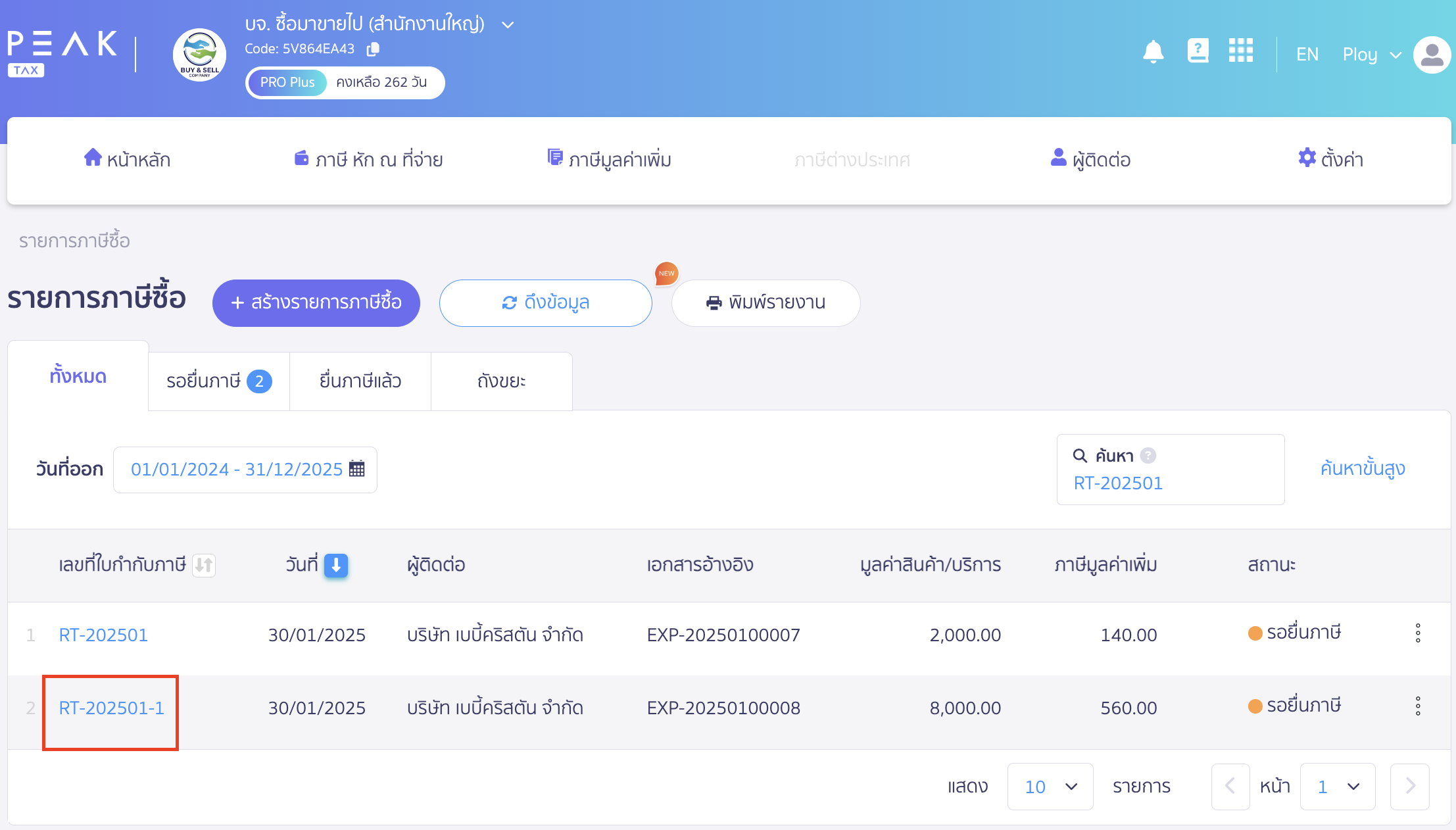1456x830 pixels.
Task: Open the apps grid icon
Action: tap(1241, 51)
